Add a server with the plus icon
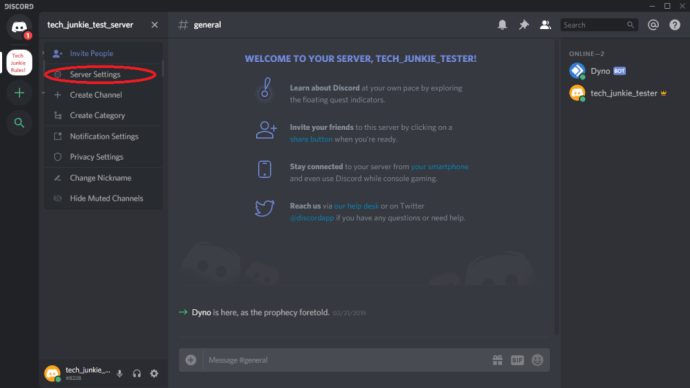Viewport: 690px width, 388px height. point(19,93)
